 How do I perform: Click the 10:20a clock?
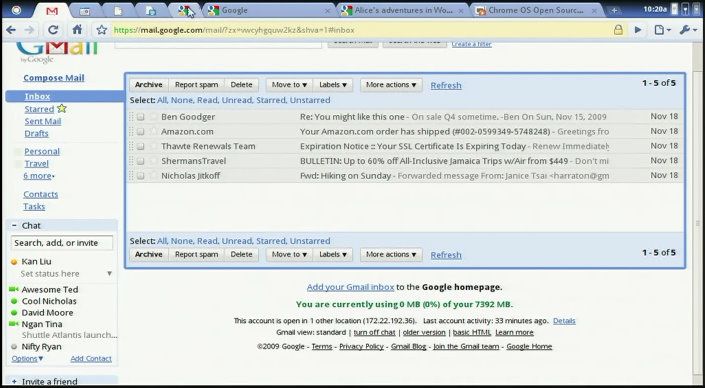655,9
